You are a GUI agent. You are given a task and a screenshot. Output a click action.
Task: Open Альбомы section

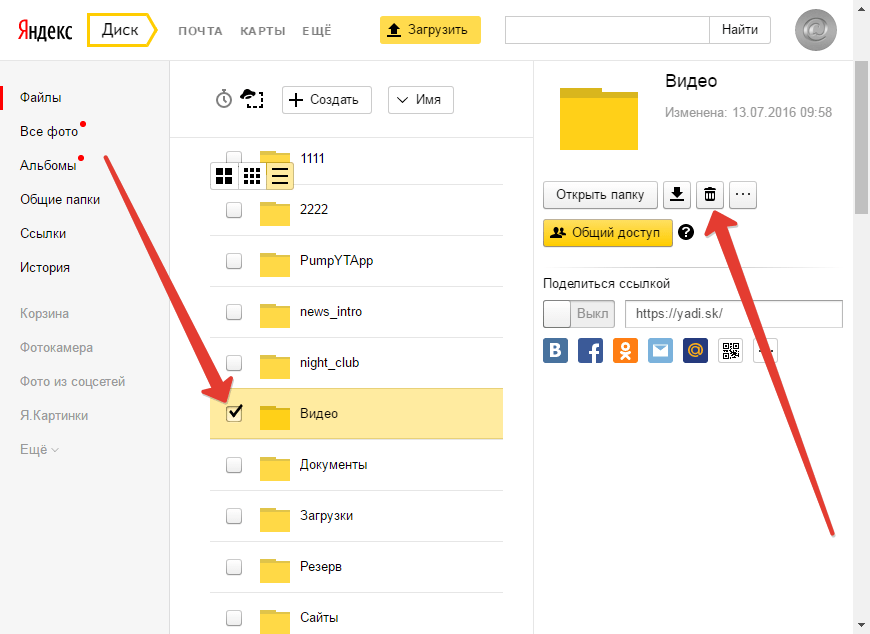(x=48, y=165)
